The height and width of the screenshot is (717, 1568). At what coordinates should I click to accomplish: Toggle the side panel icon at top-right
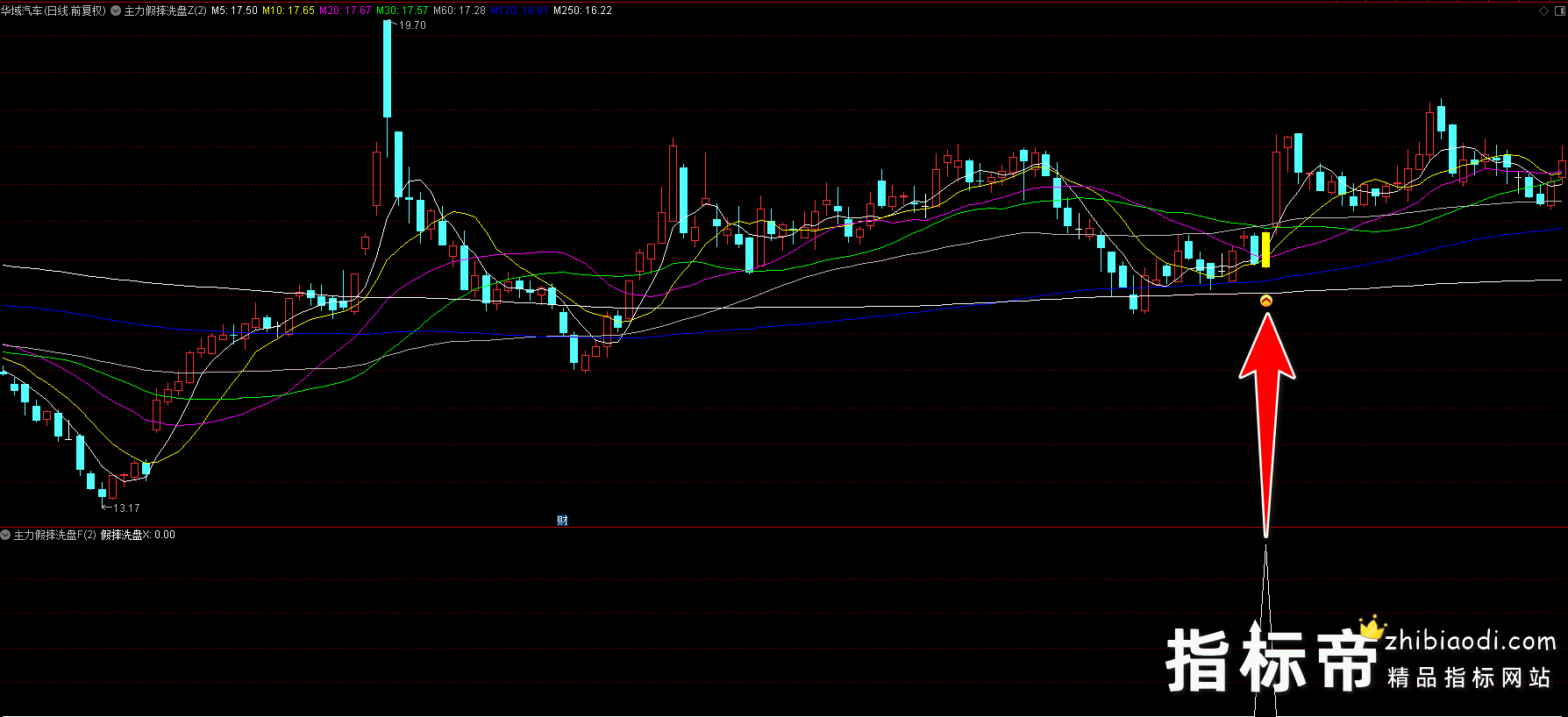tap(1558, 11)
